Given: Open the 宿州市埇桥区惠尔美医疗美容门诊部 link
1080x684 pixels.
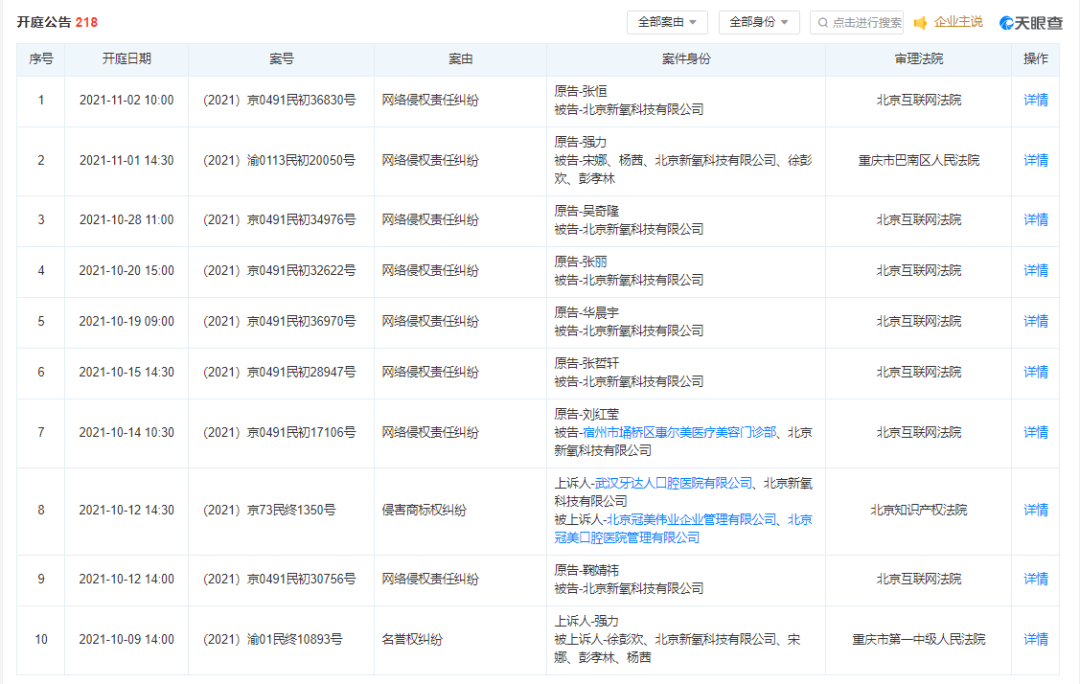Looking at the screenshot, I should [679, 433].
